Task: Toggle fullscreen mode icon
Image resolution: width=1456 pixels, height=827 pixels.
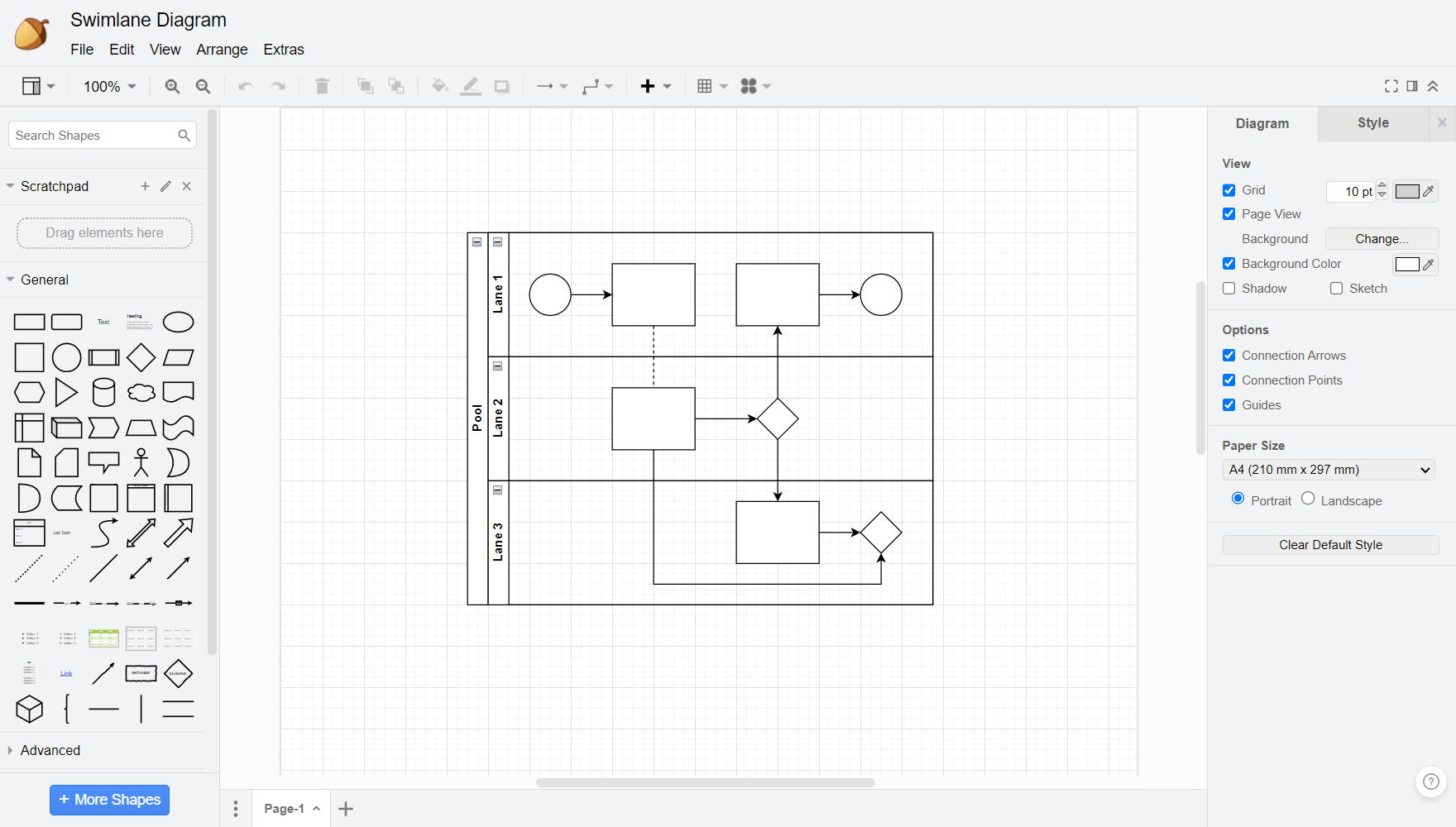Action: (1391, 86)
